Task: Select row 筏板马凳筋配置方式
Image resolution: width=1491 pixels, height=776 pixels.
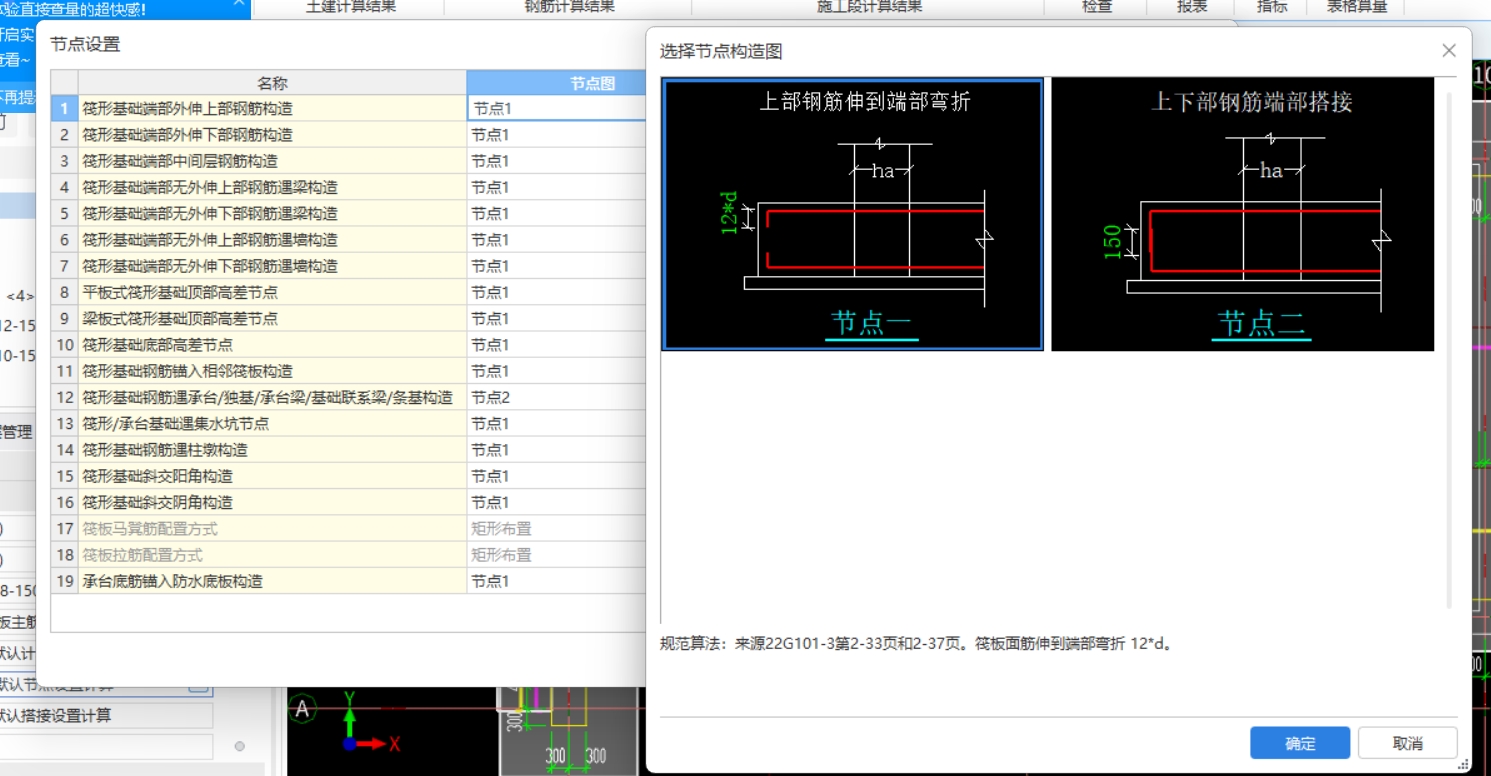Action: point(272,528)
